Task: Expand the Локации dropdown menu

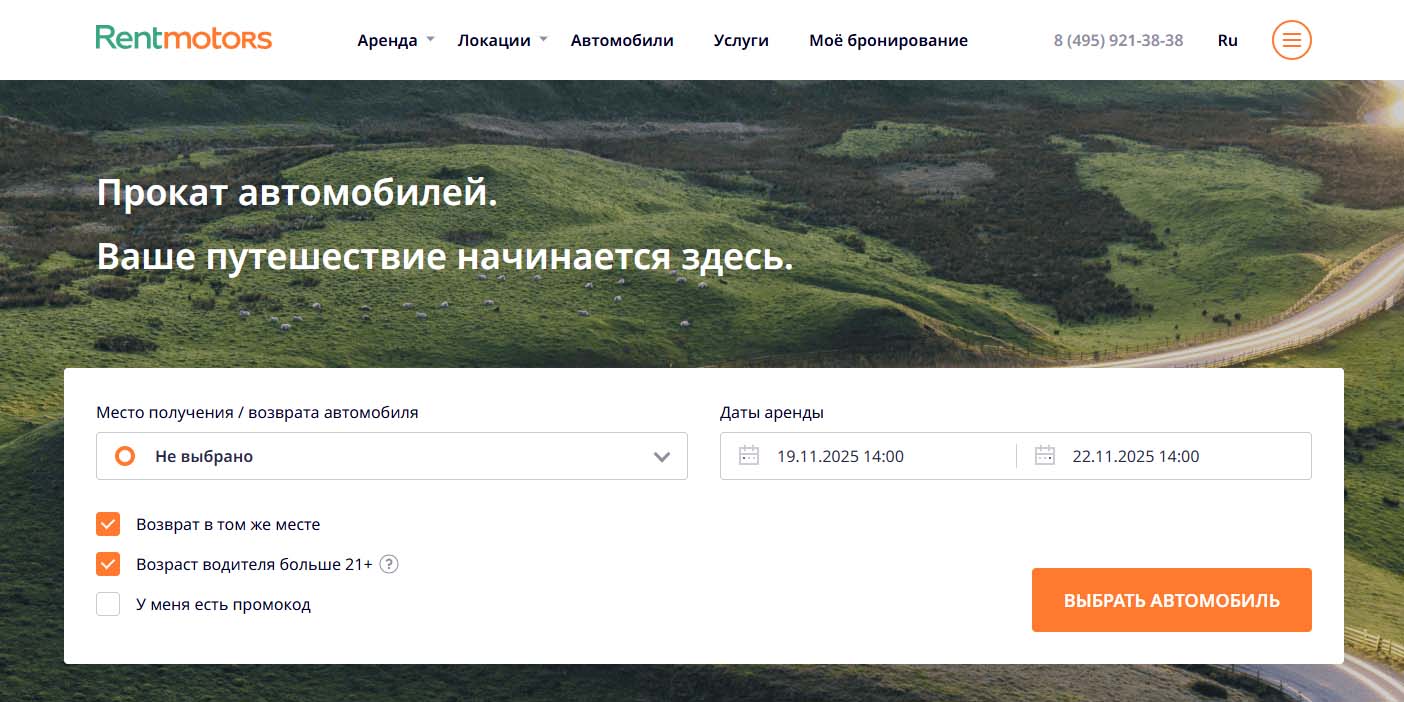Action: pos(502,40)
